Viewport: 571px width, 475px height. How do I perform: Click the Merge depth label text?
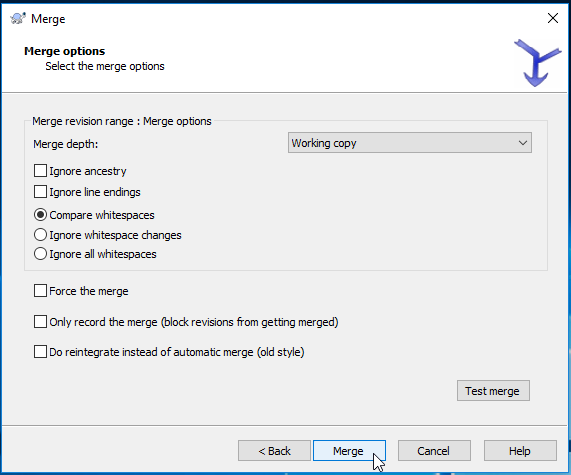tap(66, 144)
